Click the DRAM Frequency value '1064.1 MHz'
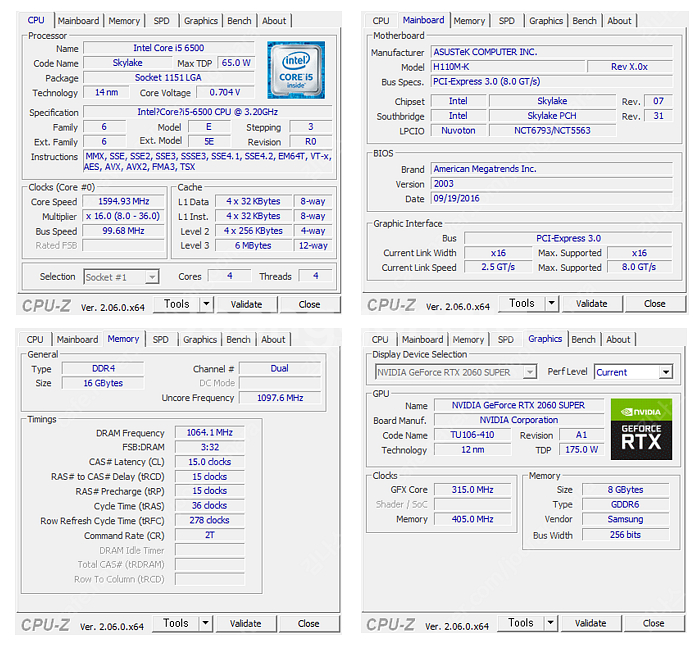700x646 pixels. (209, 433)
